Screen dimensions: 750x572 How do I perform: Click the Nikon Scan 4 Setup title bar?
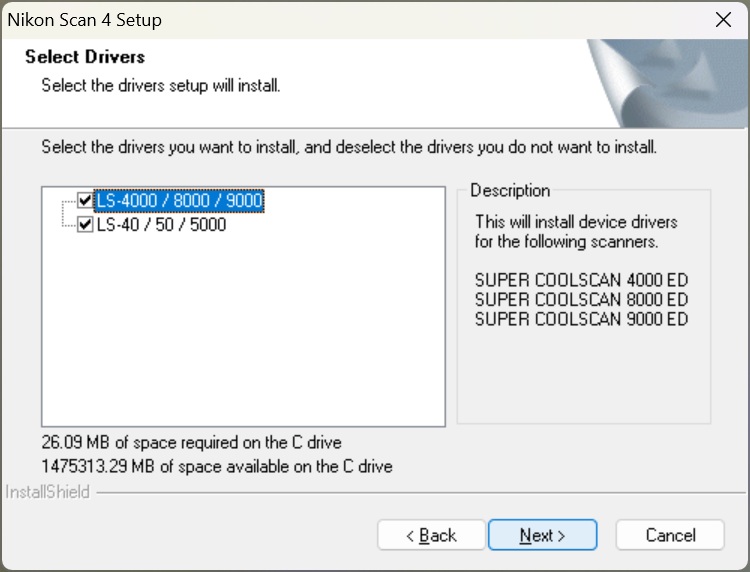pyautogui.click(x=300, y=20)
